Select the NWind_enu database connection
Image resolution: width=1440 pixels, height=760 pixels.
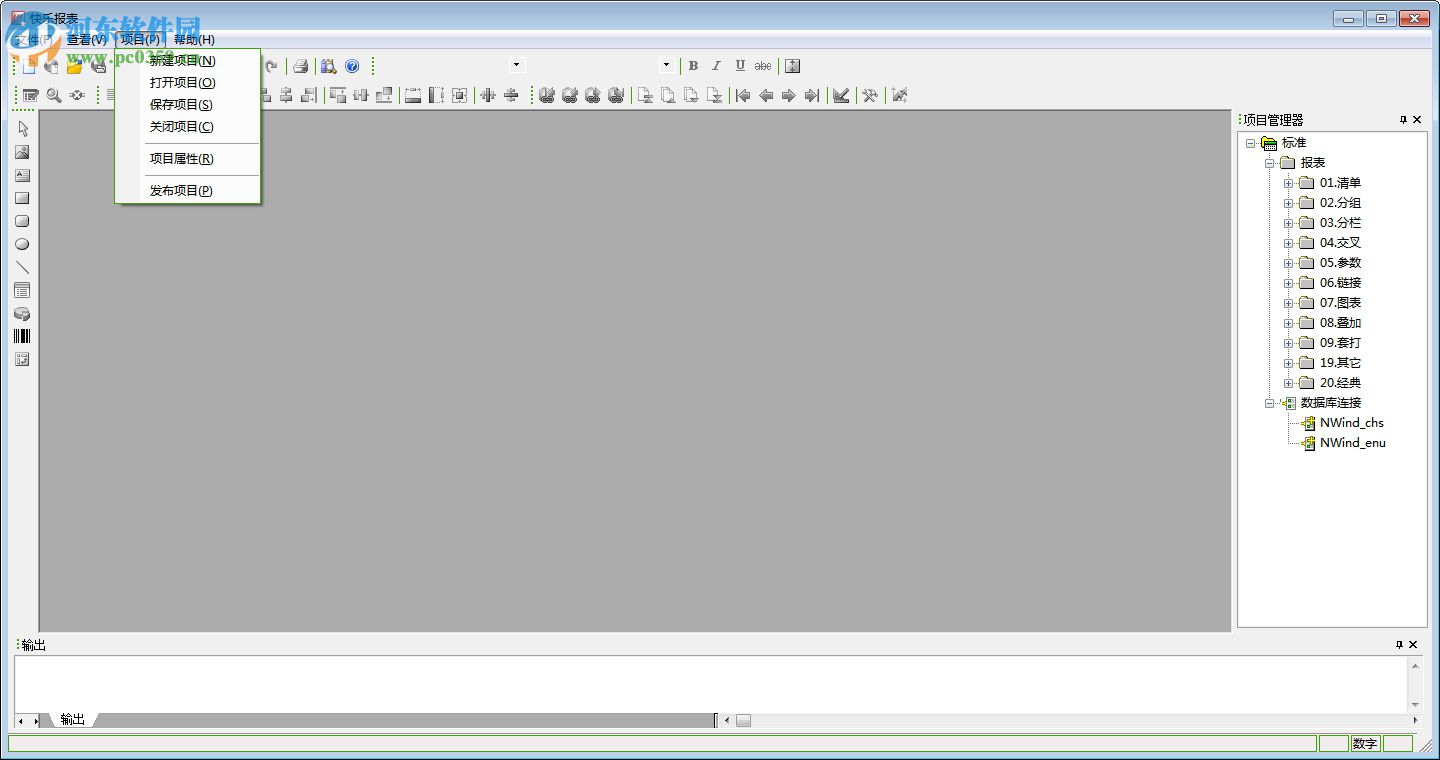(x=1352, y=443)
